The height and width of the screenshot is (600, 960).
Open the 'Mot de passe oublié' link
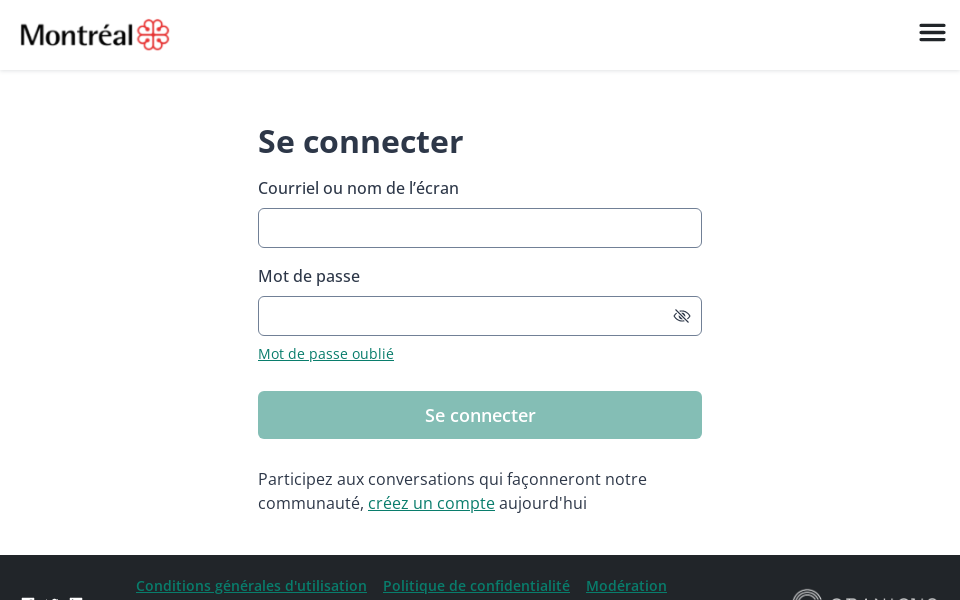326,354
